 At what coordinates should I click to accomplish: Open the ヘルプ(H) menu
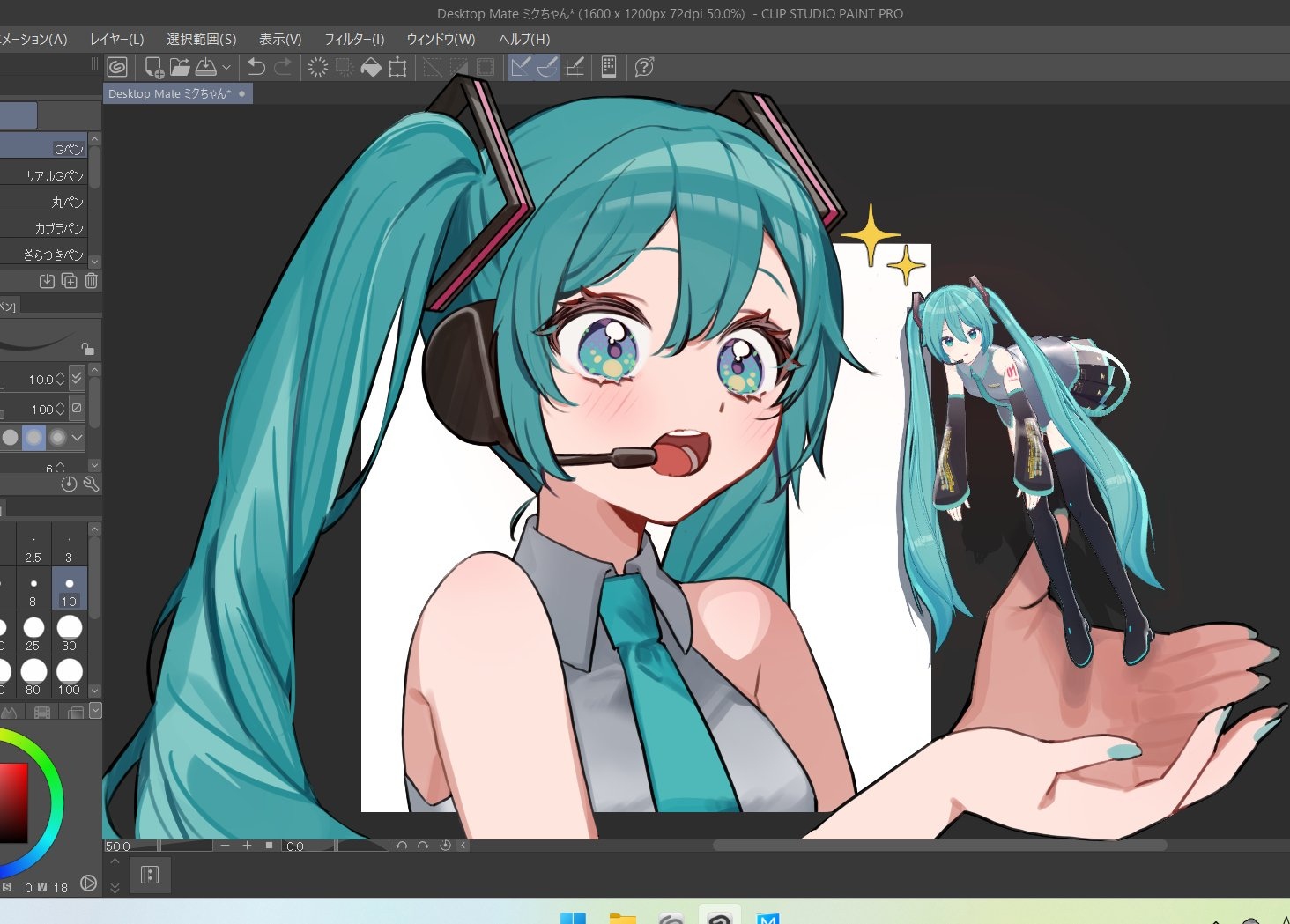coord(524,39)
